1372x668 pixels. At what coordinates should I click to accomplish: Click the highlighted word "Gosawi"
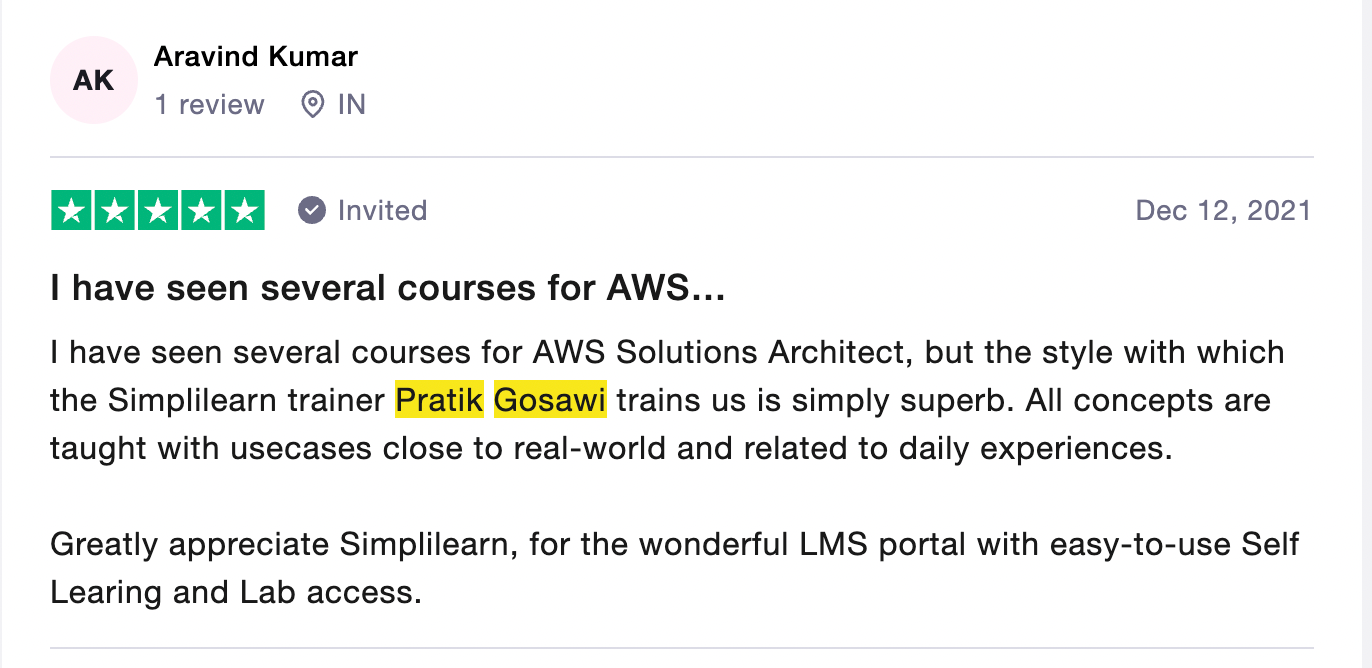pyautogui.click(x=550, y=400)
